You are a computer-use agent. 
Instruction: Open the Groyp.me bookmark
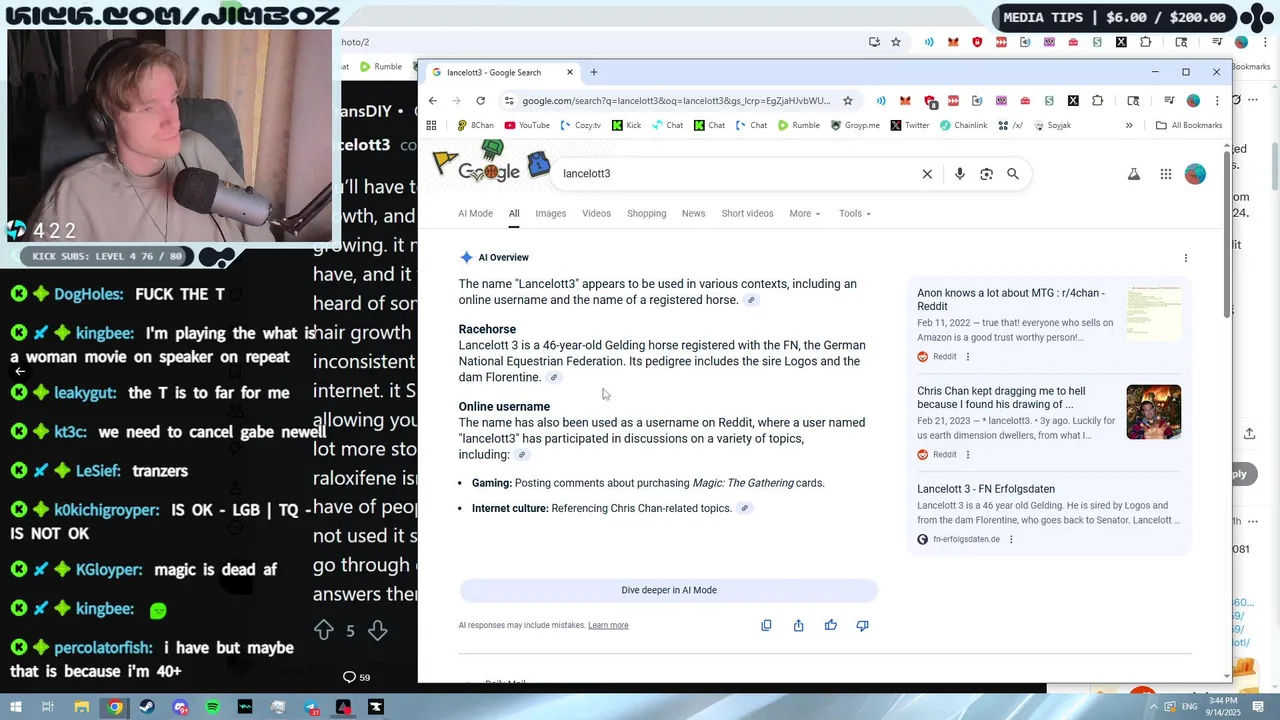tap(855, 125)
